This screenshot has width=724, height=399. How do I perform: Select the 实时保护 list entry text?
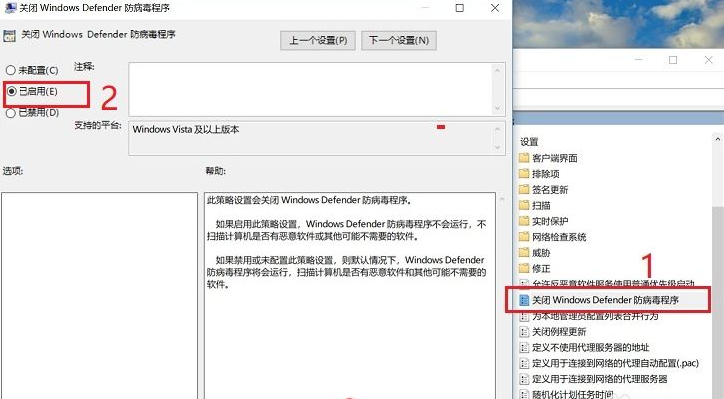(550, 221)
